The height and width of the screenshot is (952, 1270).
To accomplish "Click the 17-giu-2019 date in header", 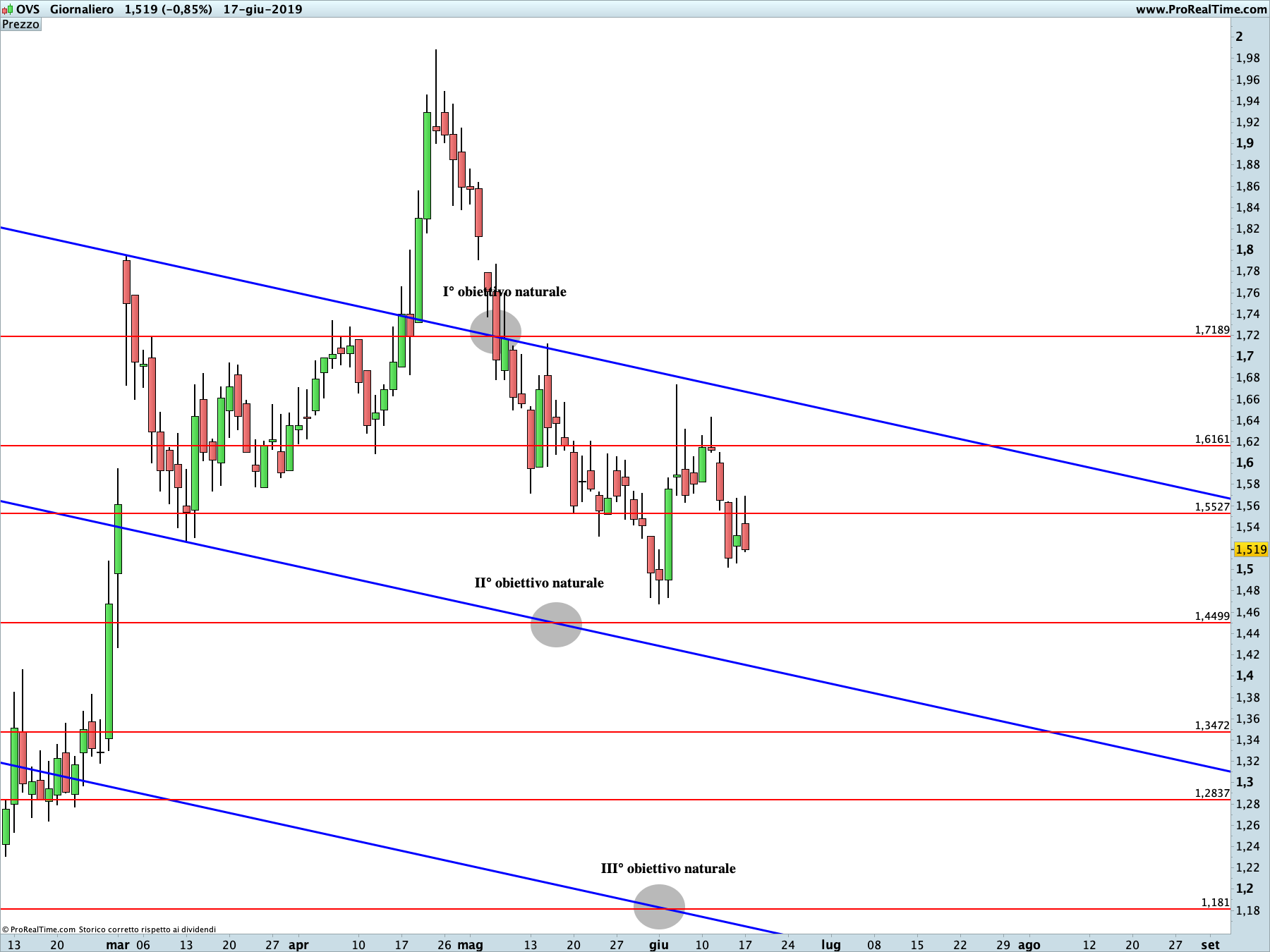I will (x=262, y=9).
